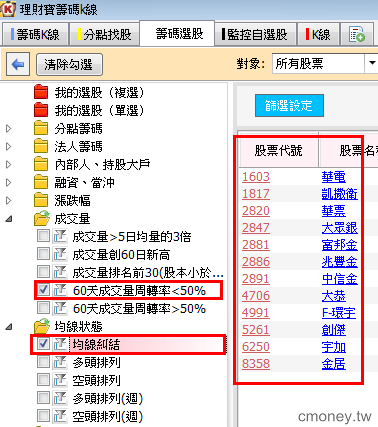
Task: Click the 清除勾選 button
Action: pyautogui.click(x=69, y=64)
